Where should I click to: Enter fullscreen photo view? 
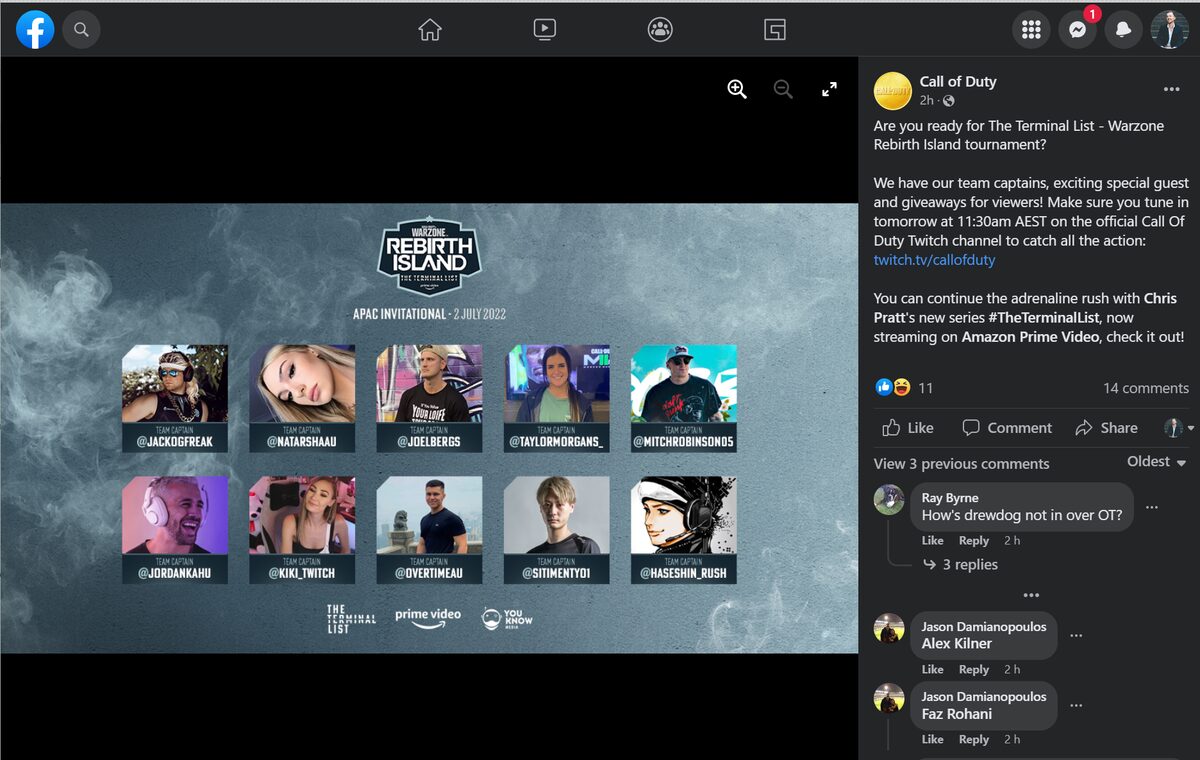point(829,89)
